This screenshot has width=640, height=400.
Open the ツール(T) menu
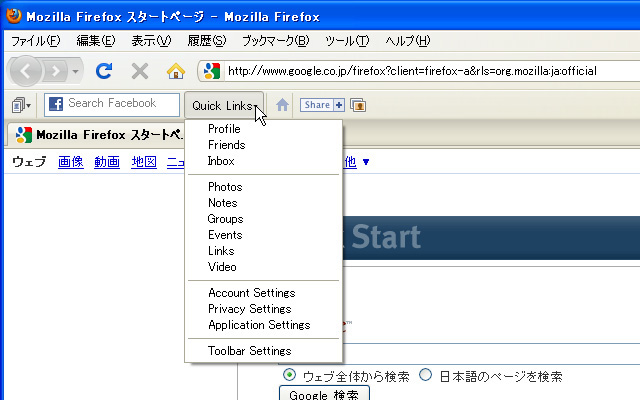click(x=347, y=41)
